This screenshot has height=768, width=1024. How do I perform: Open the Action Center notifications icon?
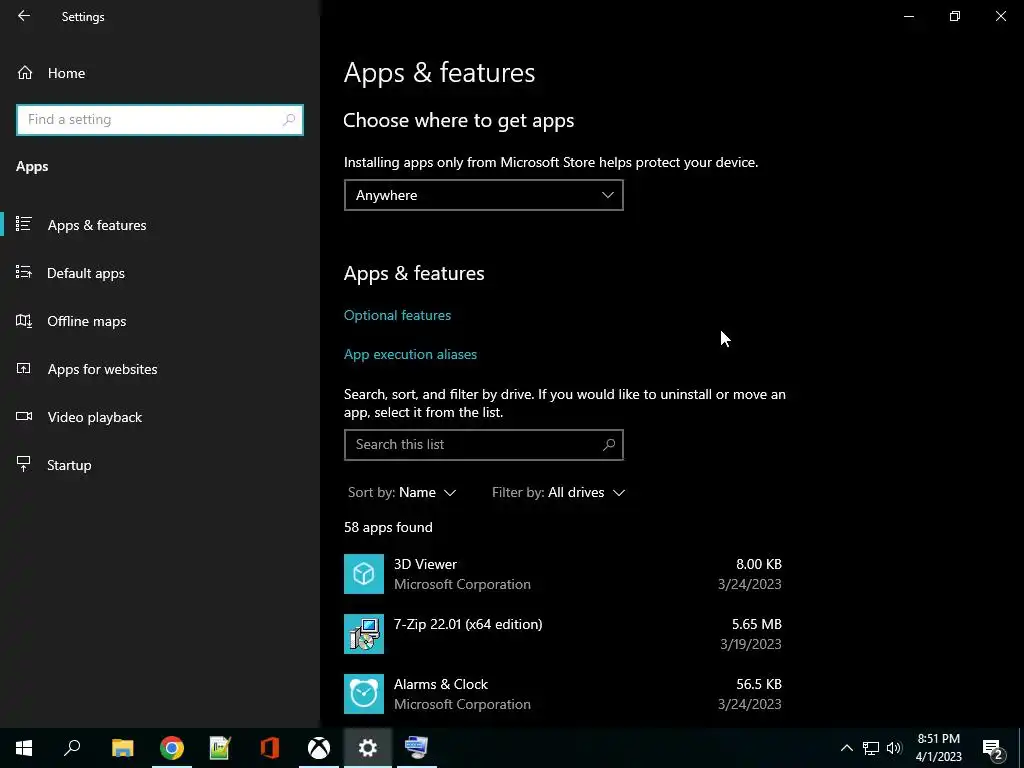pos(993,748)
